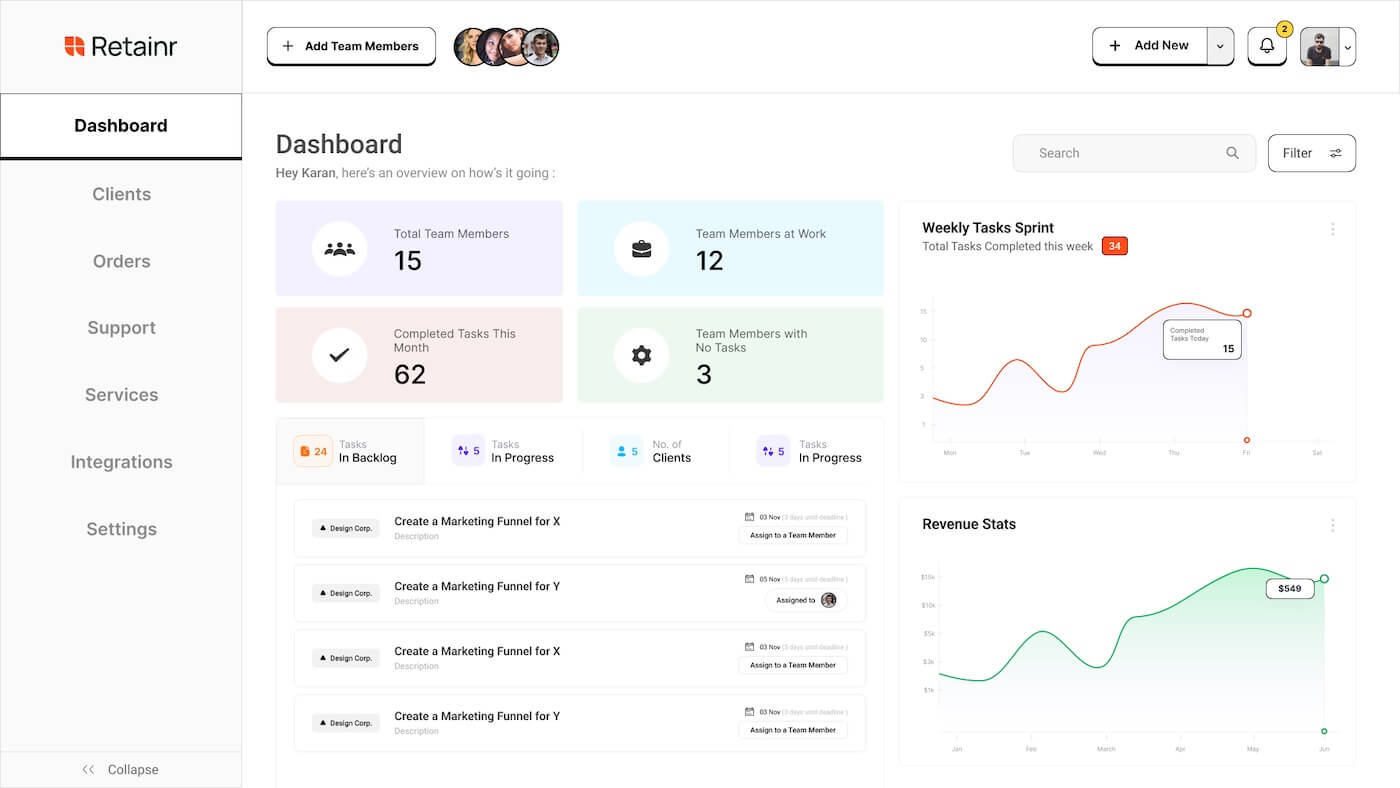The height and width of the screenshot is (788, 1400).
Task: Click the search magnifier icon
Action: [1232, 153]
